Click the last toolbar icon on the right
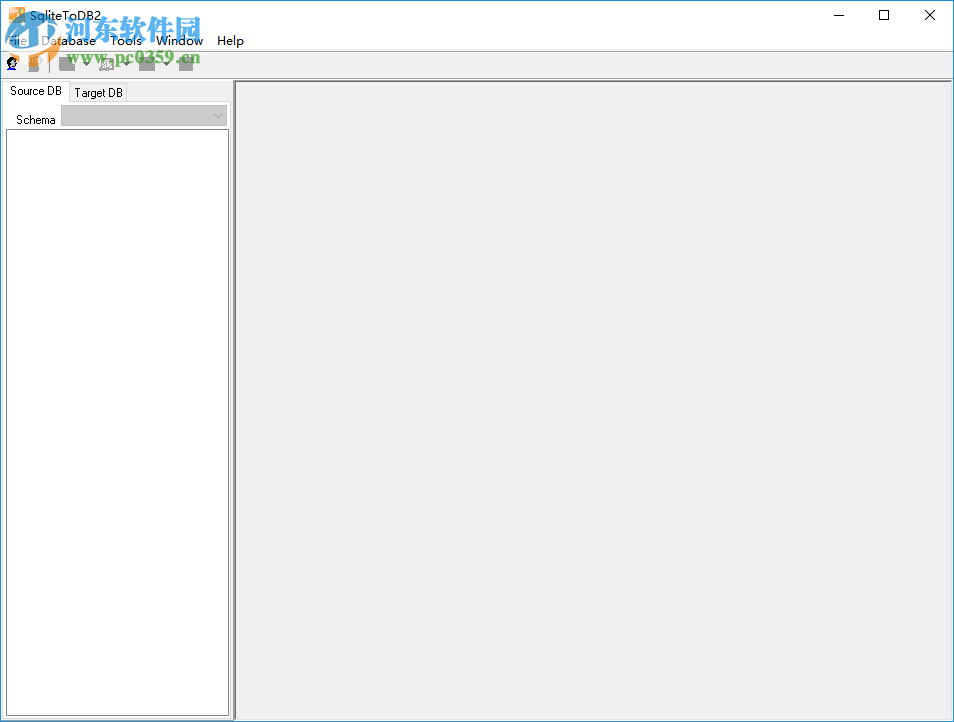This screenshot has height=722, width=954. tap(185, 63)
